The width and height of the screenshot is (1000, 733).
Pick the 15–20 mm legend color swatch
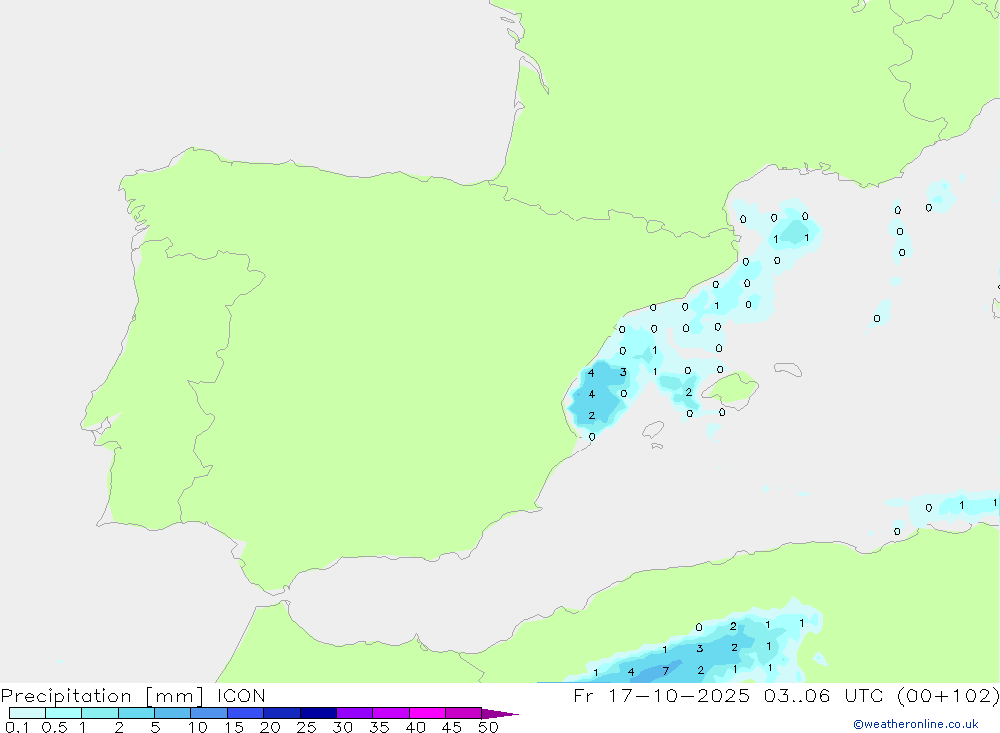(x=246, y=713)
